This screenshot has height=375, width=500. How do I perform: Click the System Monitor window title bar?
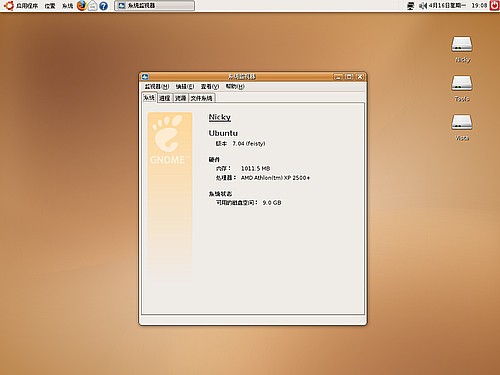tap(242, 77)
